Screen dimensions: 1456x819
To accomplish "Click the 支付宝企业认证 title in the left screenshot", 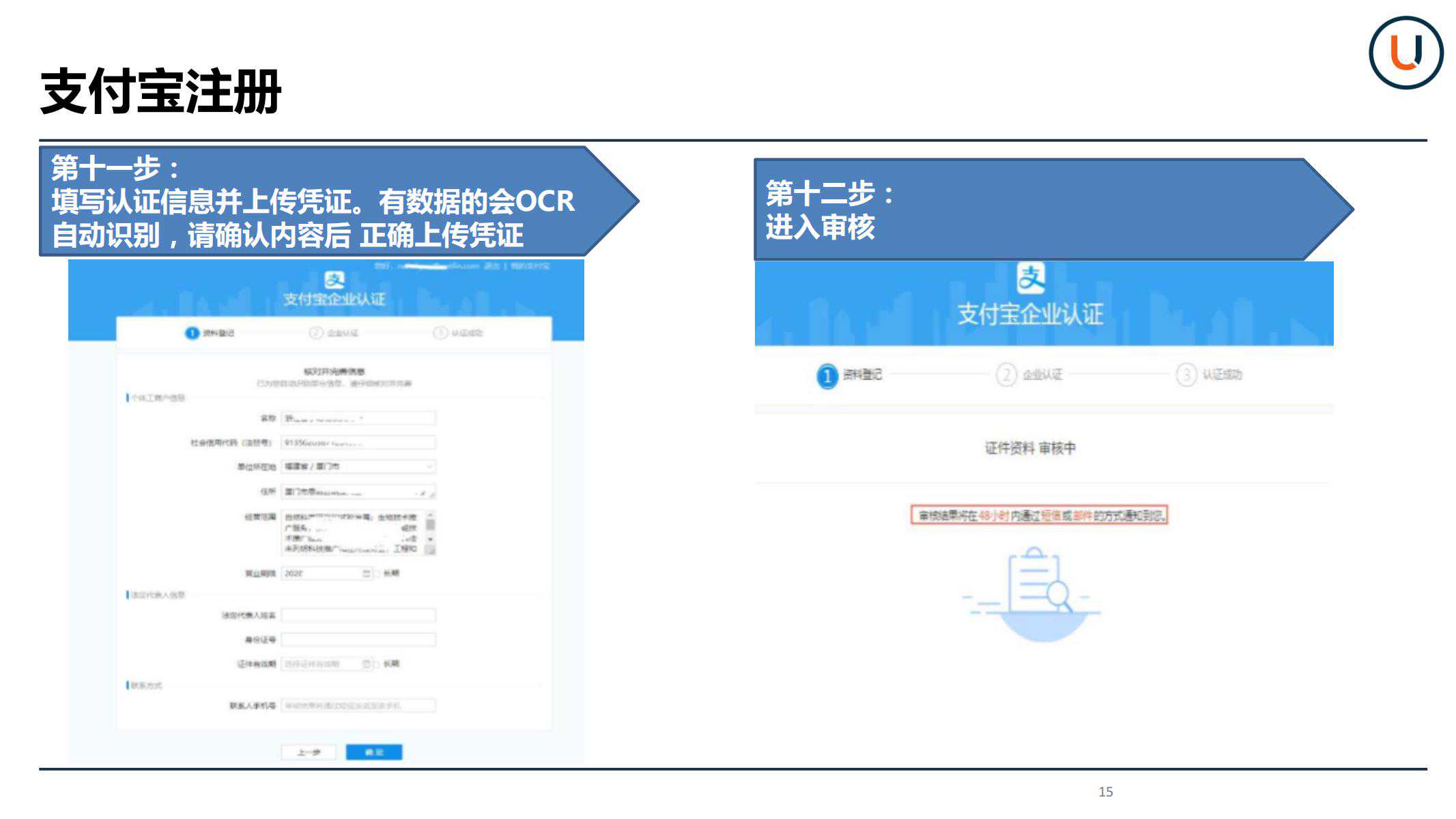I will click(x=334, y=300).
